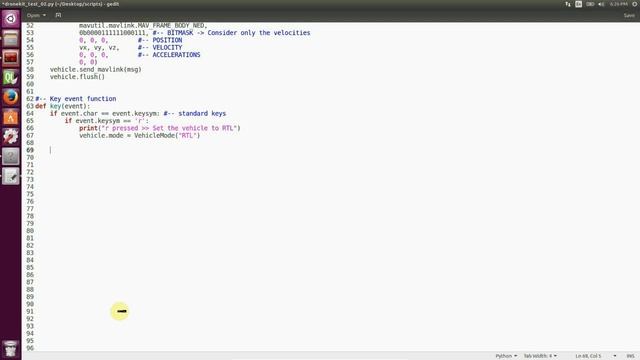This screenshot has width=640, height=360.
Task: Click the MAV_FRAME_BODY_NED text
Action: [x=172, y=25]
